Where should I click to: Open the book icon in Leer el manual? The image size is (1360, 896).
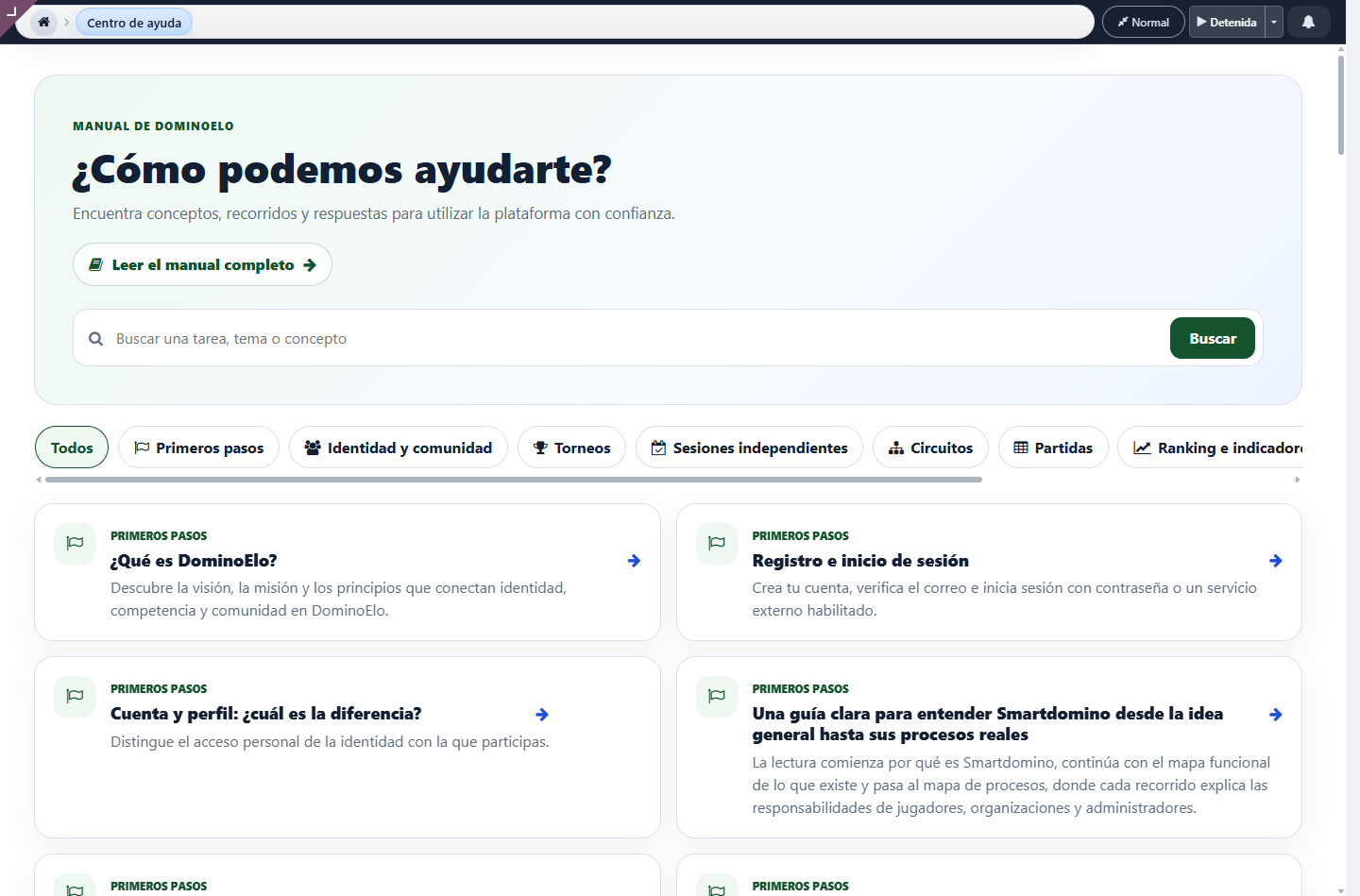95,264
